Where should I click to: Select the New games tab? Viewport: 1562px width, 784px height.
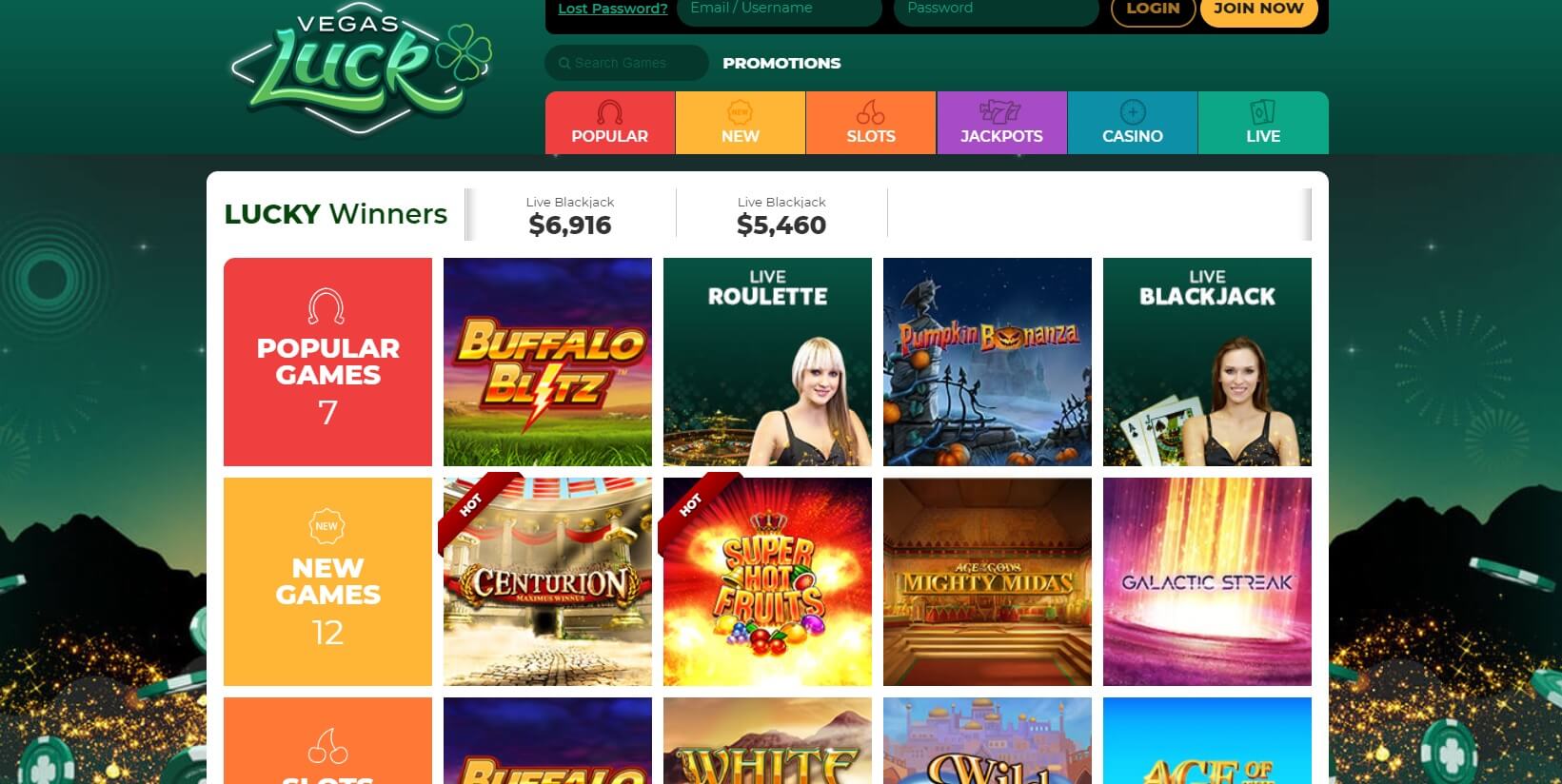[741, 123]
